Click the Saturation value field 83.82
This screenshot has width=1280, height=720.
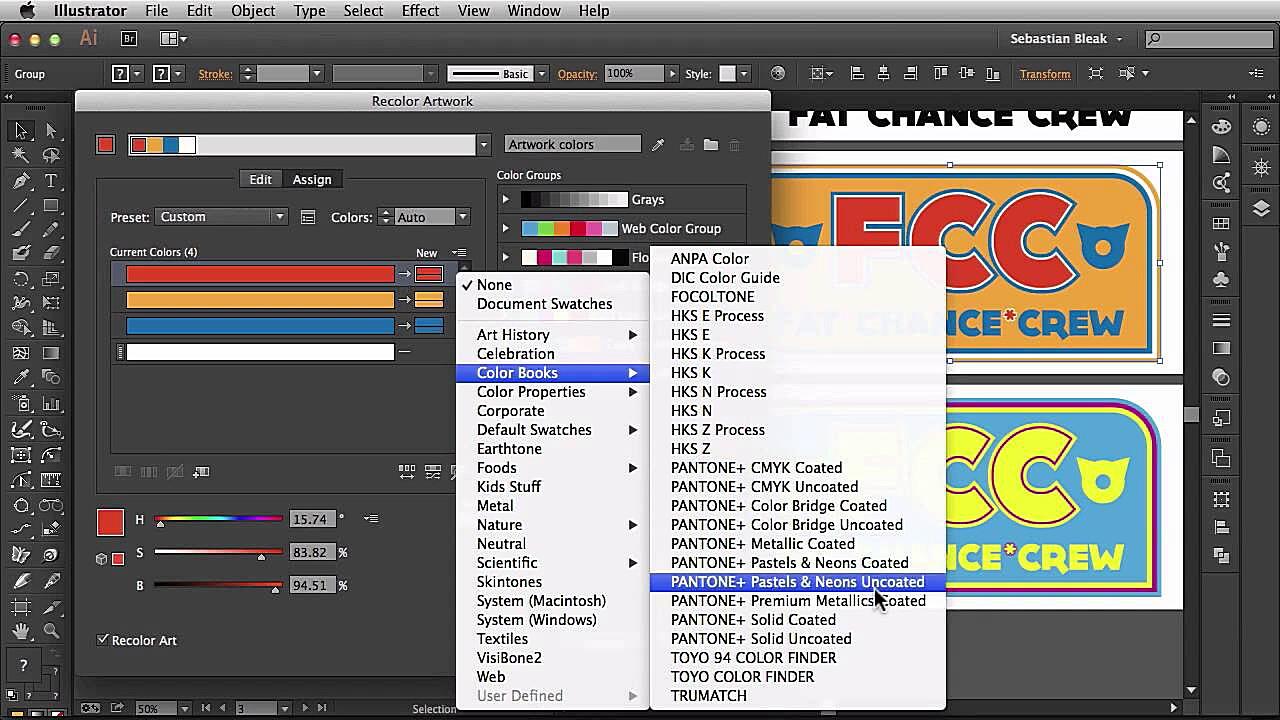[x=311, y=552]
